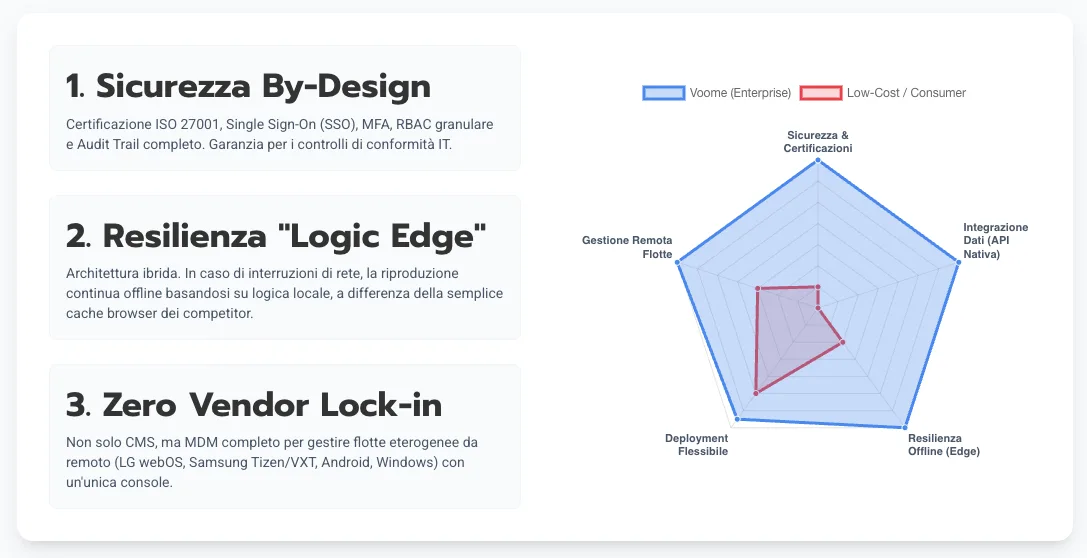Click the Deployment Flessibile axis label
Screen dimensions: 1087x558
pos(697,445)
